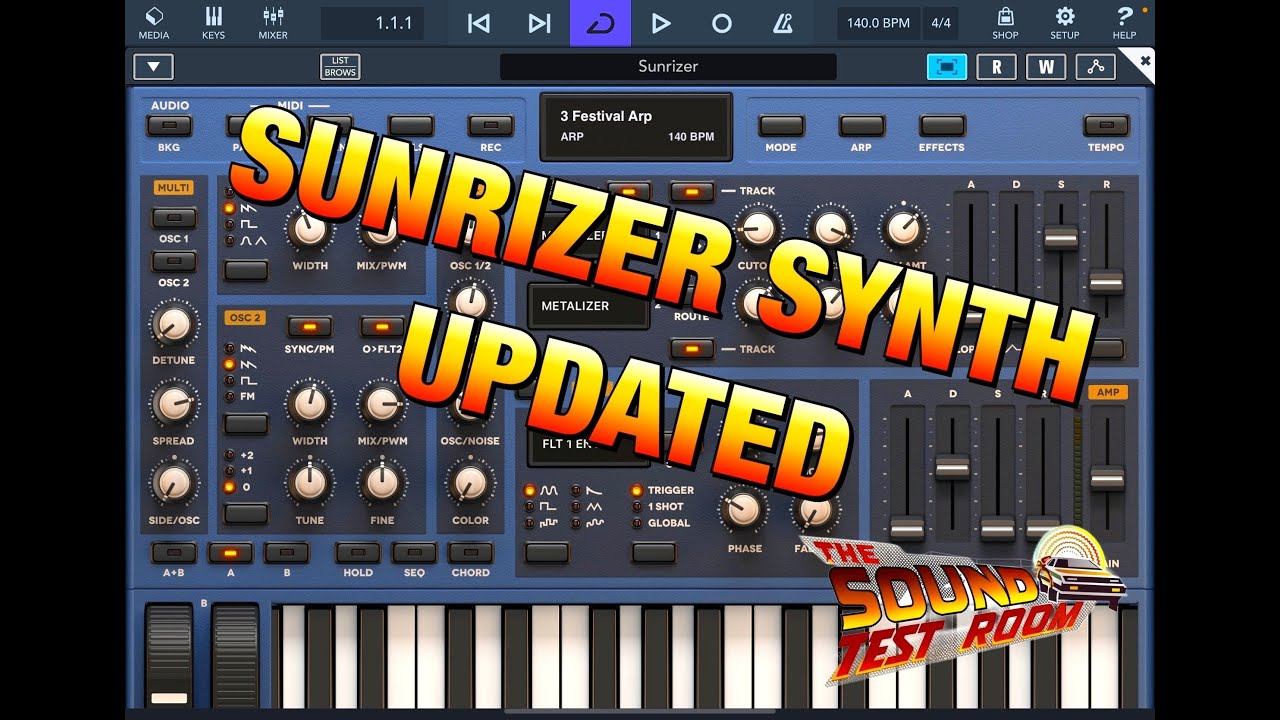
Task: Start playback with Play button
Action: (x=661, y=23)
